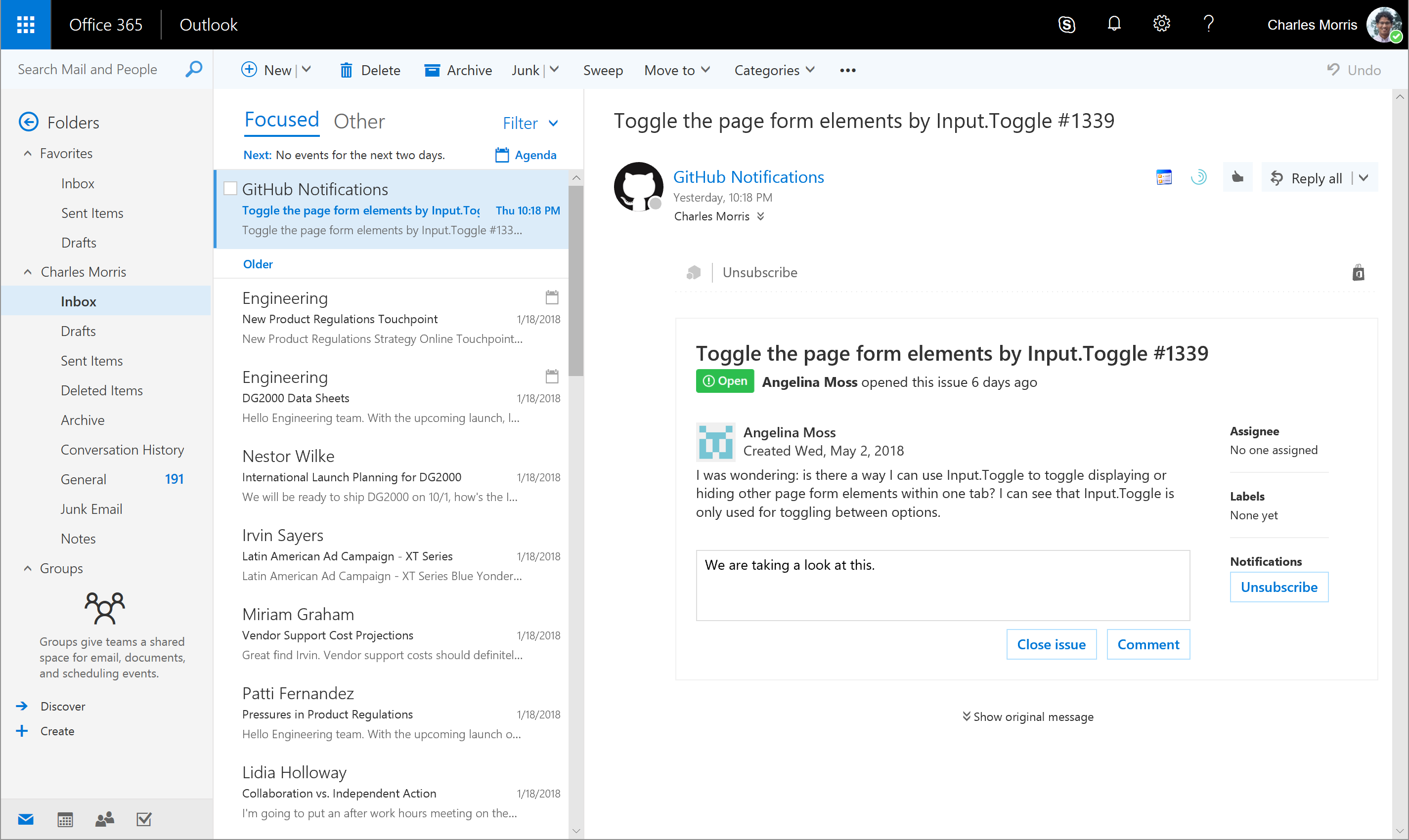1409x840 pixels.
Task: Check the GitHub Notifications message checkbox
Action: coord(230,188)
